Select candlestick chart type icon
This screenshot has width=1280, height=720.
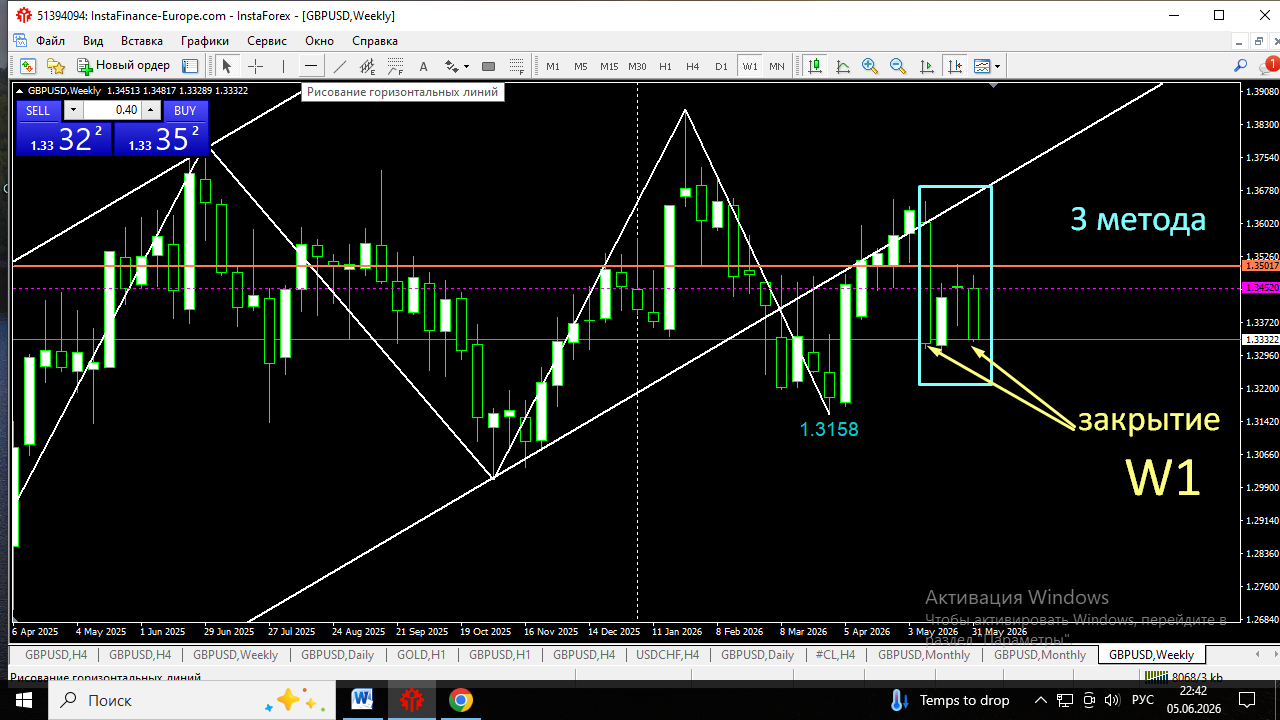coord(815,66)
